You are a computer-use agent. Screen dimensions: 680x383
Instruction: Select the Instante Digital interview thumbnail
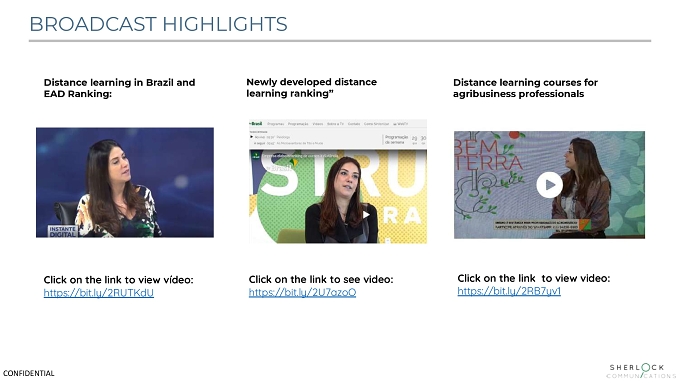pos(125,183)
